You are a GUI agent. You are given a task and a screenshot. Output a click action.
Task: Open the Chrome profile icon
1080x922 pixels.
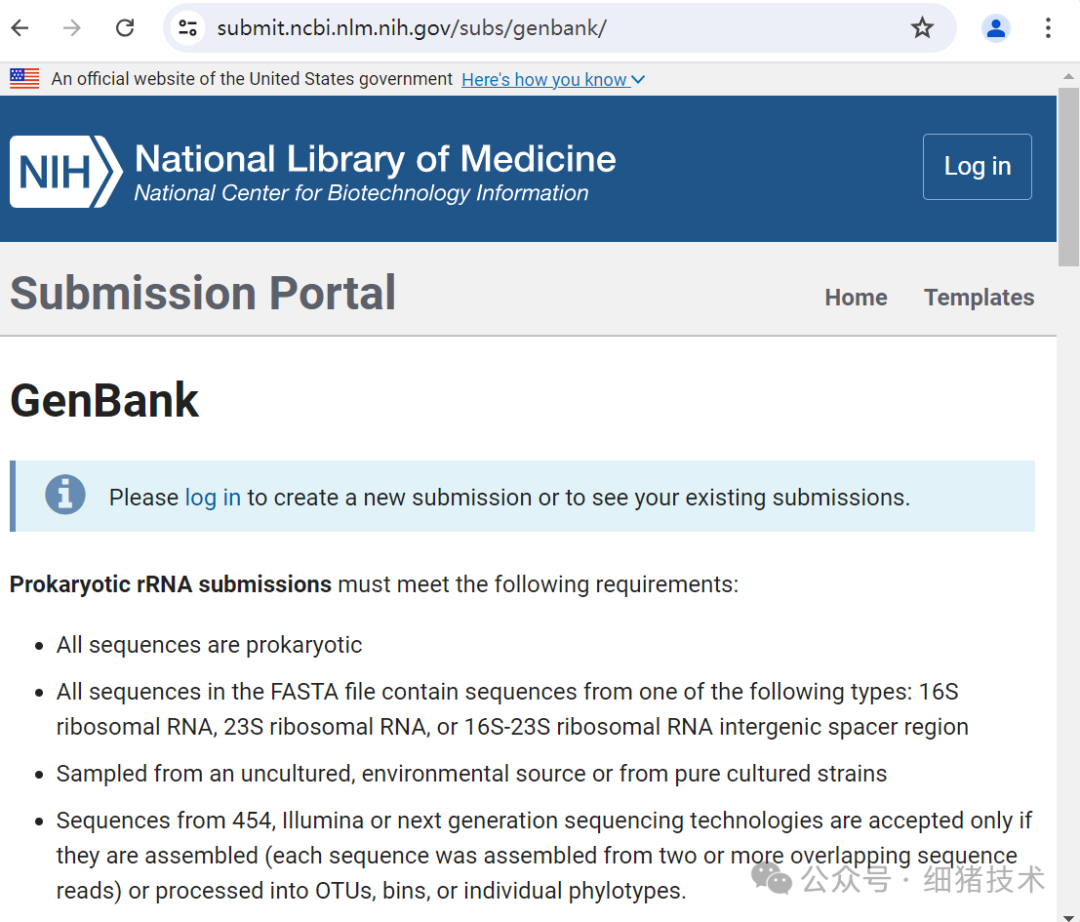click(995, 28)
